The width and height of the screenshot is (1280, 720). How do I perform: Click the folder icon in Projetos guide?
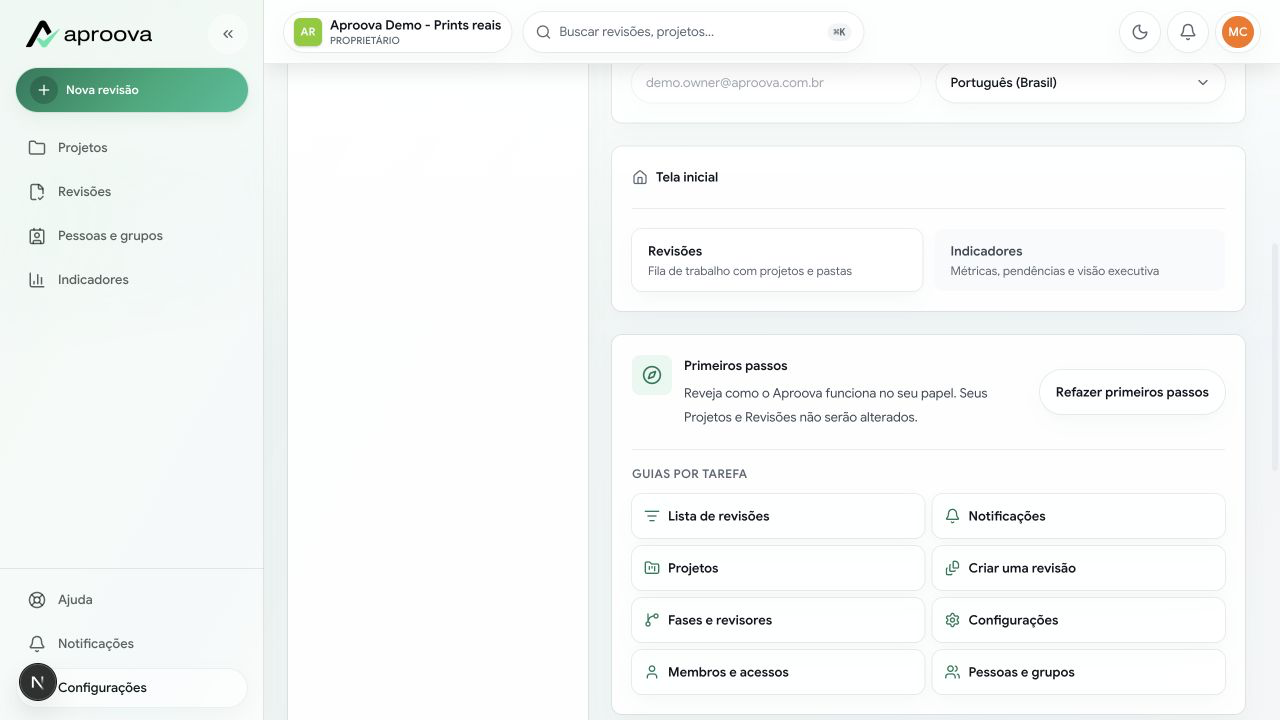point(652,568)
